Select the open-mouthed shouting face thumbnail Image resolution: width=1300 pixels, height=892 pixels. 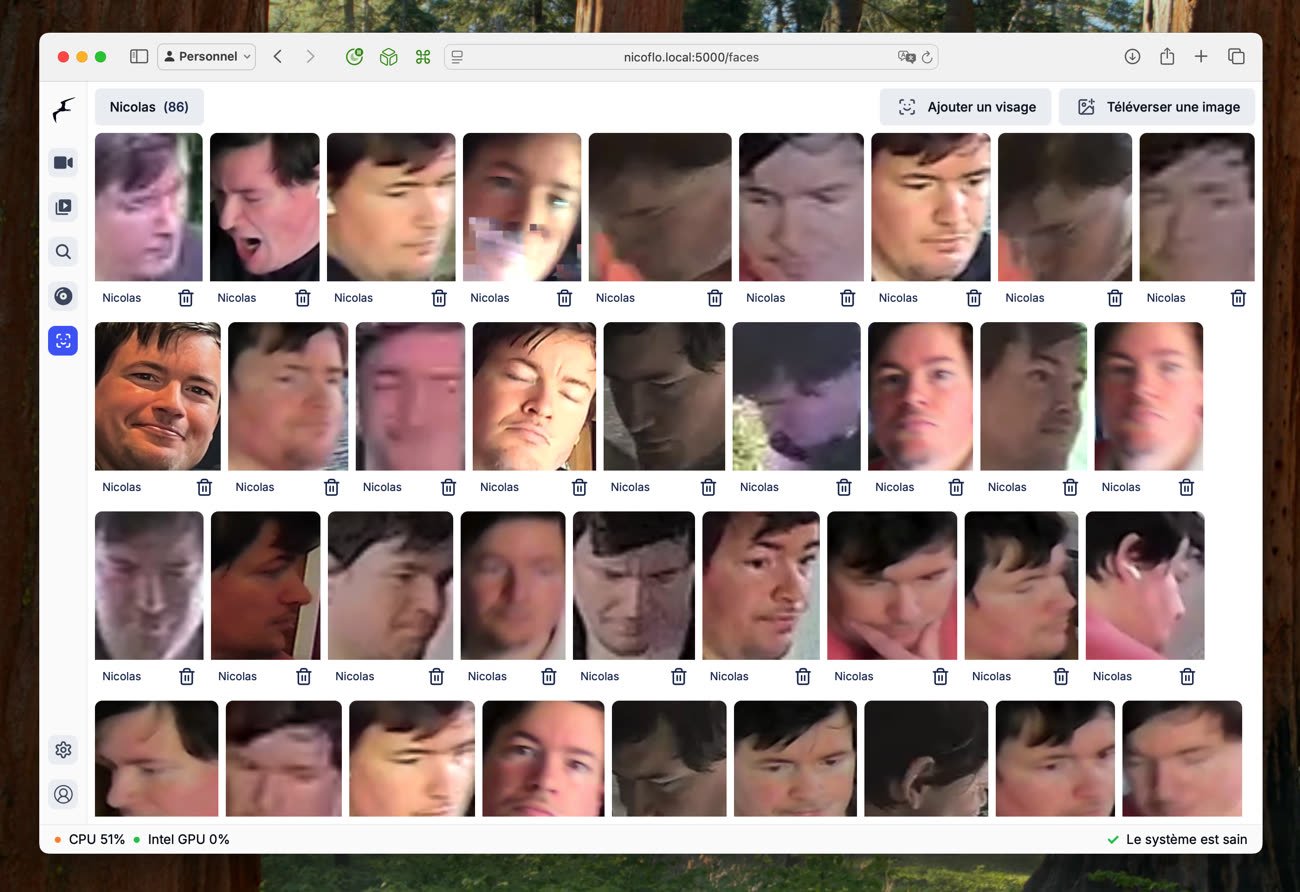265,207
